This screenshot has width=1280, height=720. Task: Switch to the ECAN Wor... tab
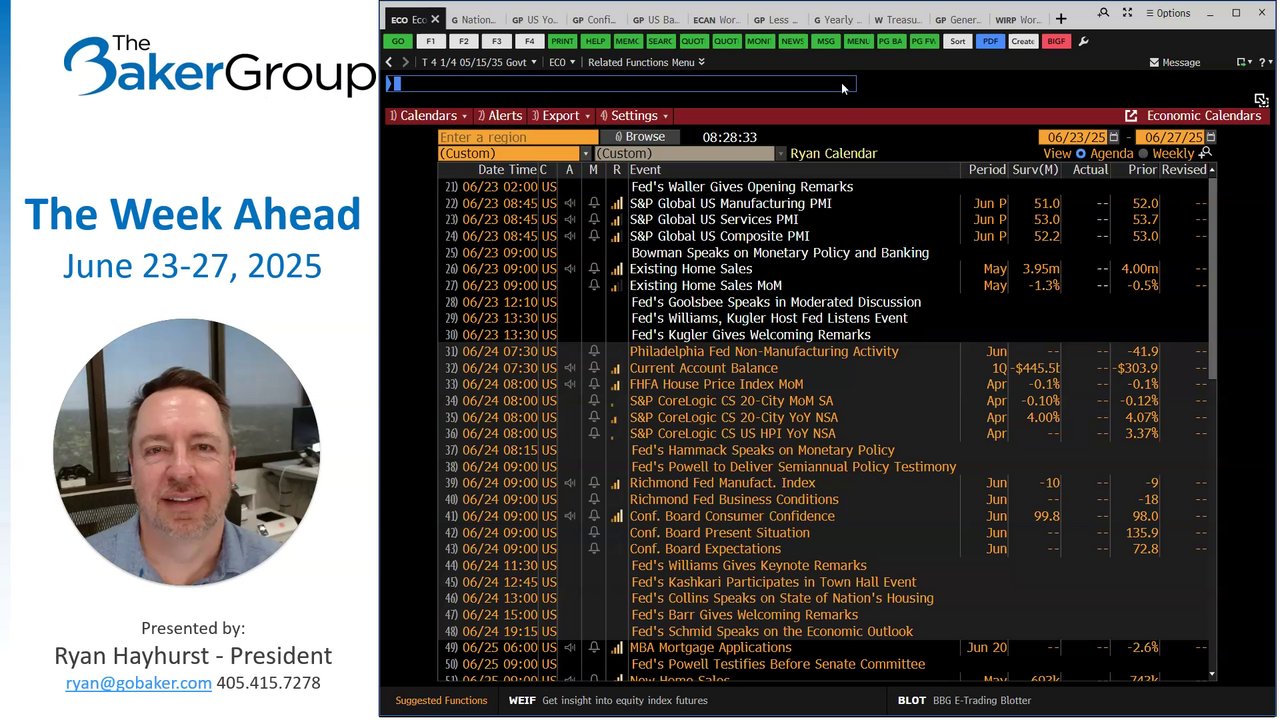pos(716,19)
